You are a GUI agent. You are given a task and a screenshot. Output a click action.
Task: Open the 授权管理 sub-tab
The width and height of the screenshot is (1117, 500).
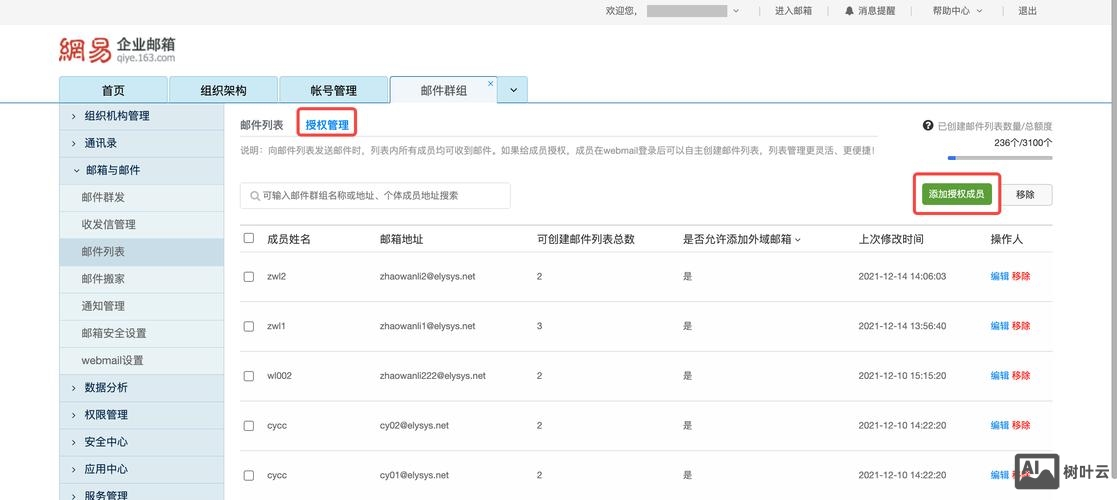point(327,125)
